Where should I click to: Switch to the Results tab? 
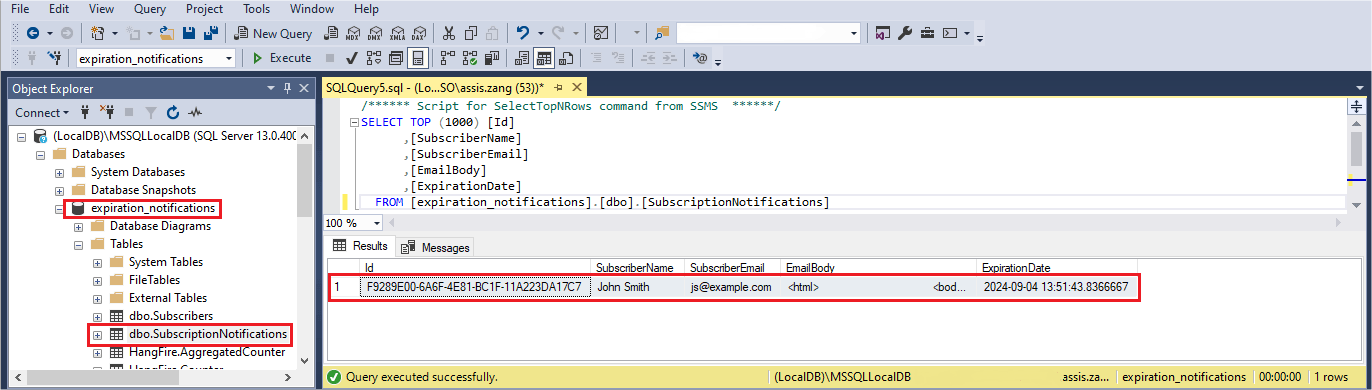click(361, 246)
